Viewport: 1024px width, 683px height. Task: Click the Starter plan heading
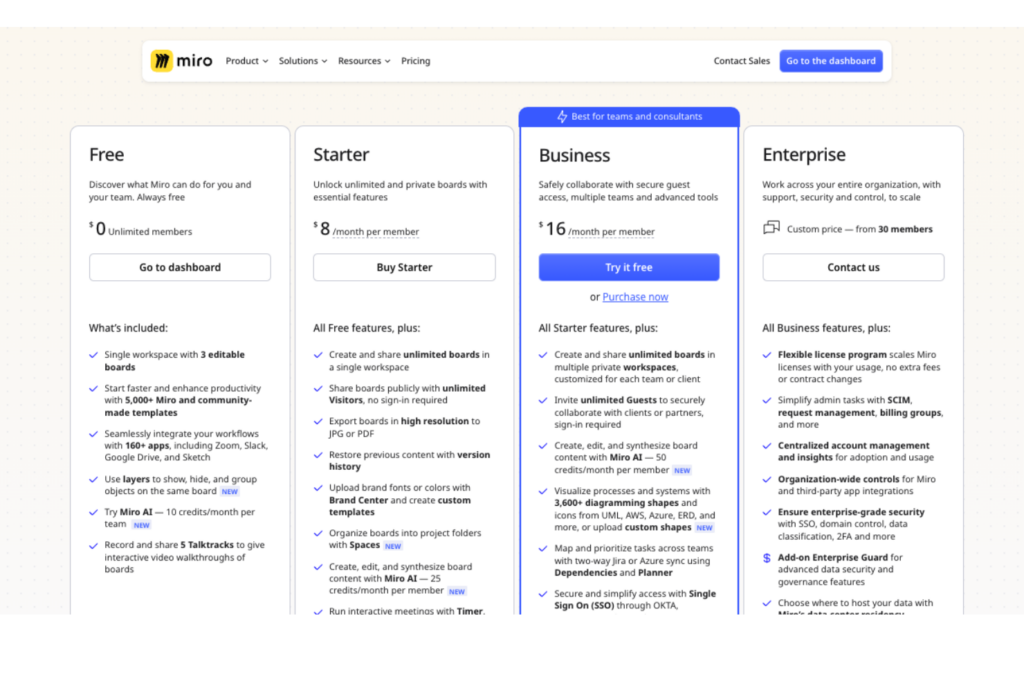point(341,155)
